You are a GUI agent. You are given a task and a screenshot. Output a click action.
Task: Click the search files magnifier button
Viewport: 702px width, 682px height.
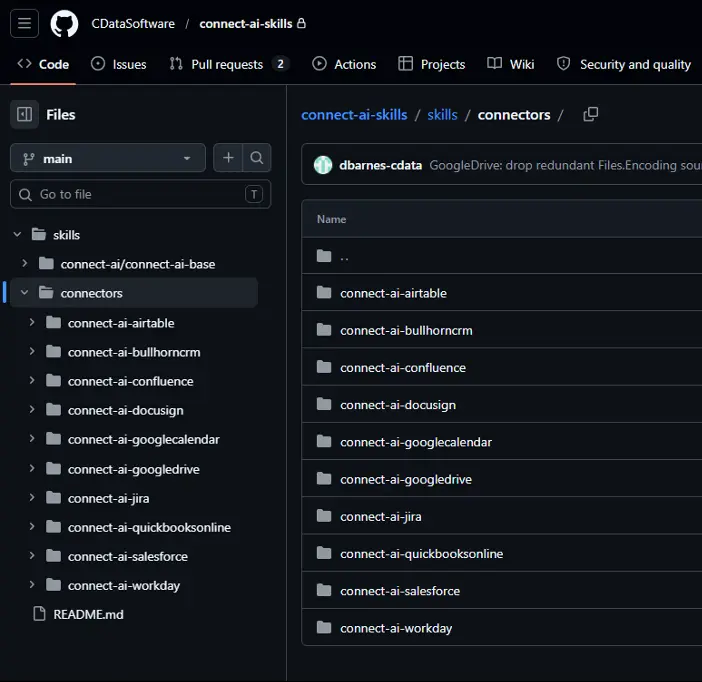coord(257,158)
